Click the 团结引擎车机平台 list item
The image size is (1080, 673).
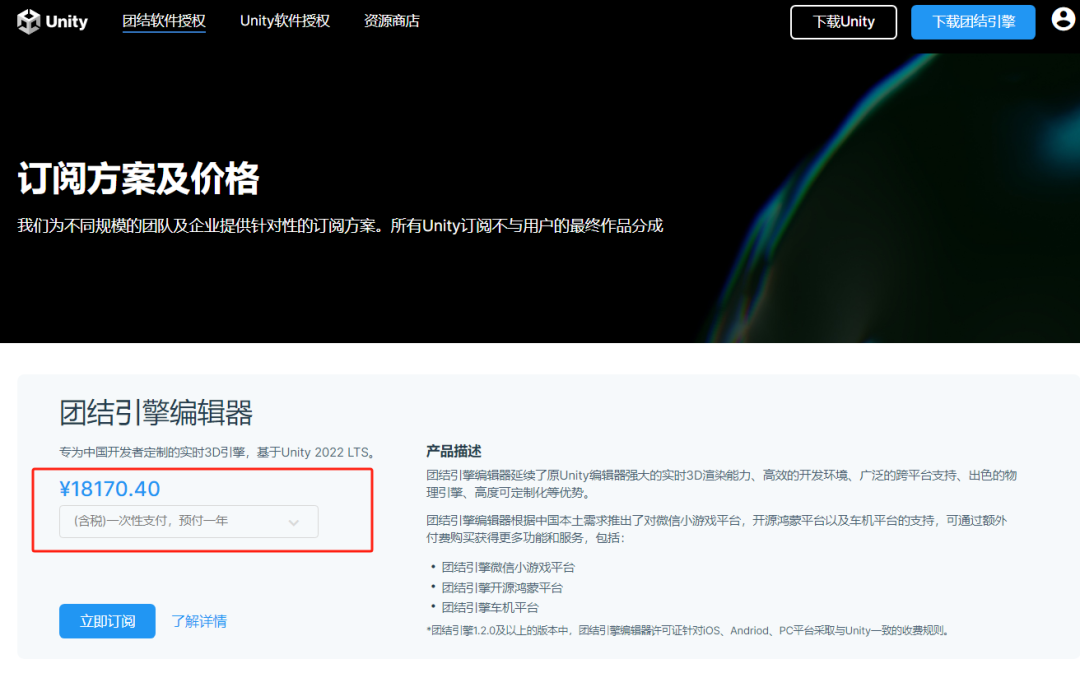pos(490,608)
